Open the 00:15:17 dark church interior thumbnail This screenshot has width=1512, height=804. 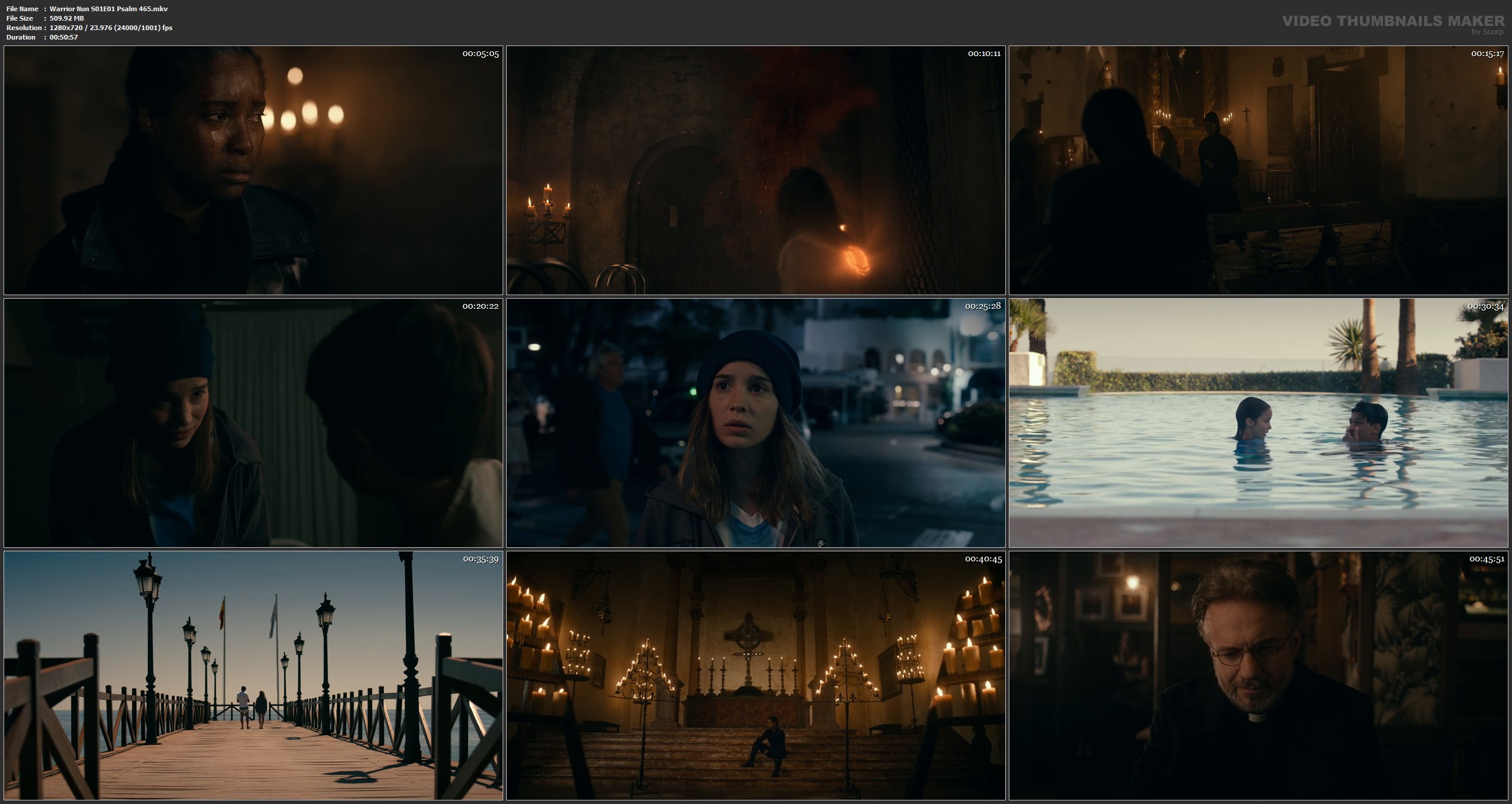[1259, 170]
